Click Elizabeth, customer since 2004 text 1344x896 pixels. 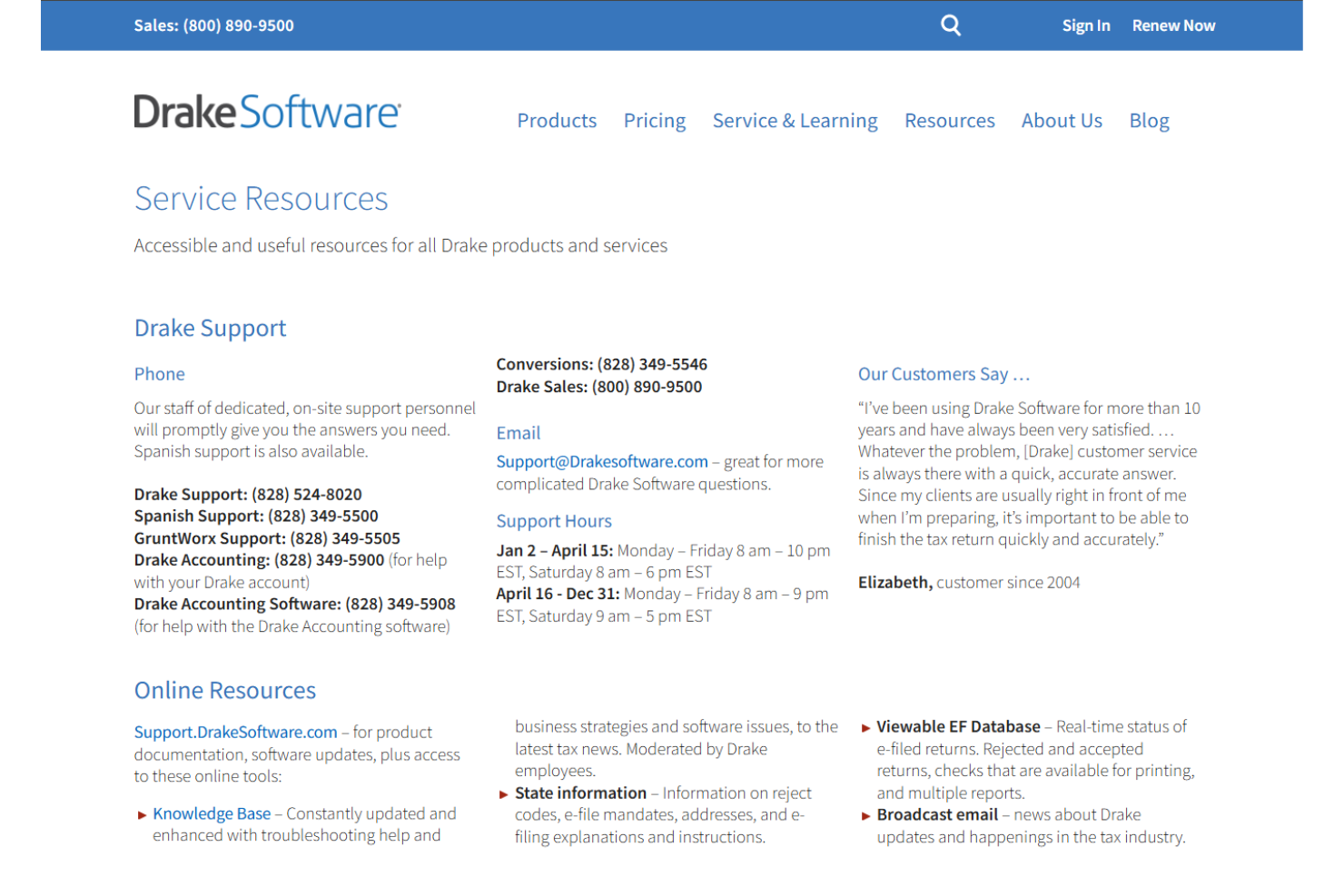tap(969, 582)
